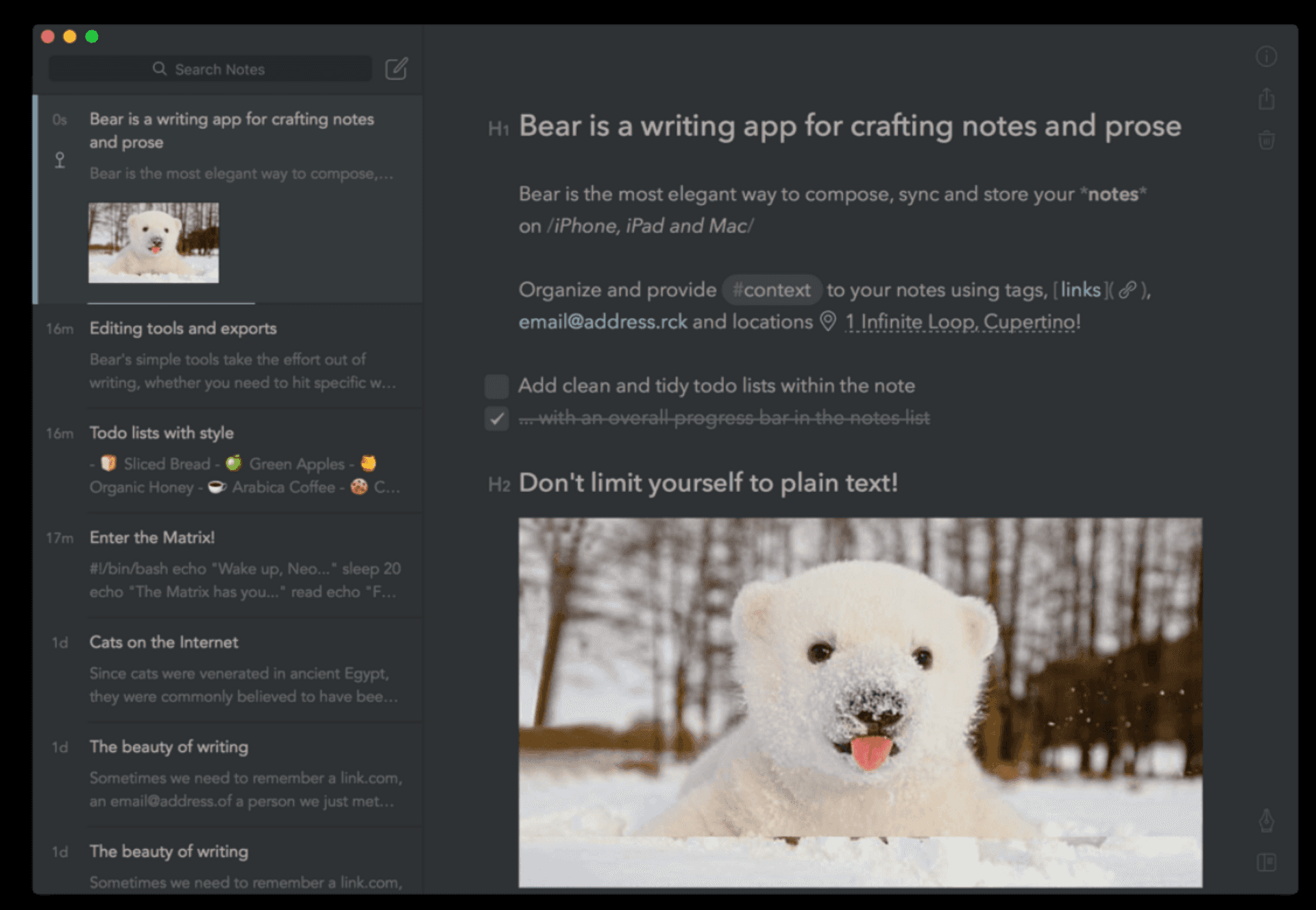The width and height of the screenshot is (1316, 910).
Task: Click preview text 'Sliced Bread' in todo note
Action: (167, 464)
